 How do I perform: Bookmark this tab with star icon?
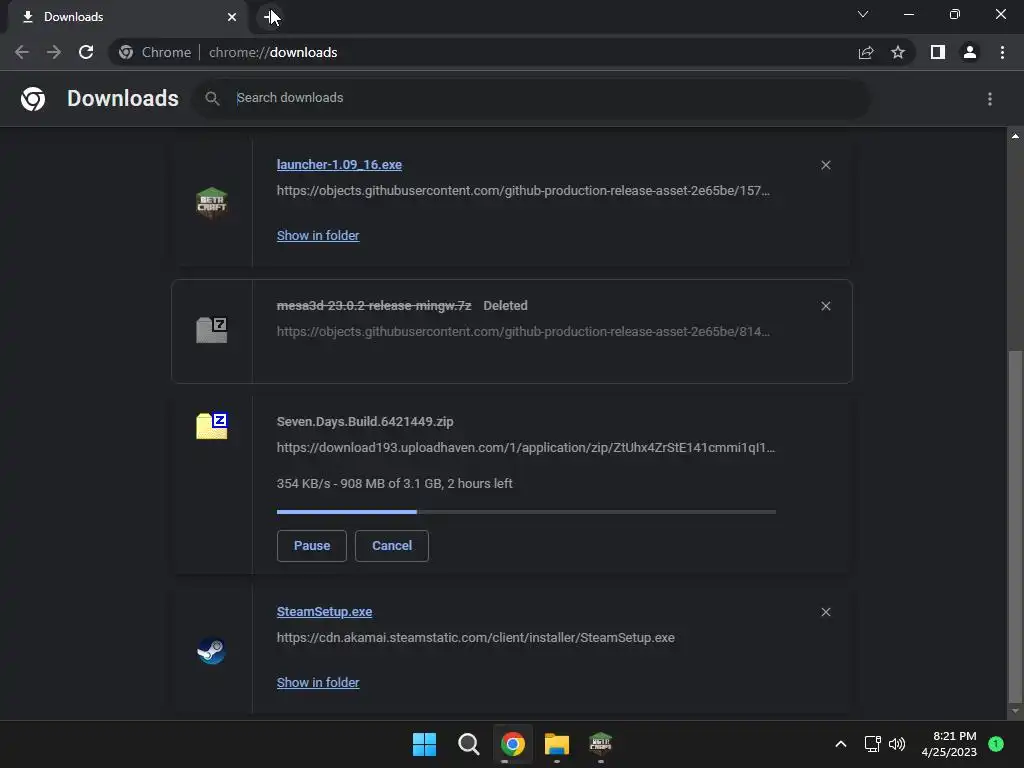[898, 52]
